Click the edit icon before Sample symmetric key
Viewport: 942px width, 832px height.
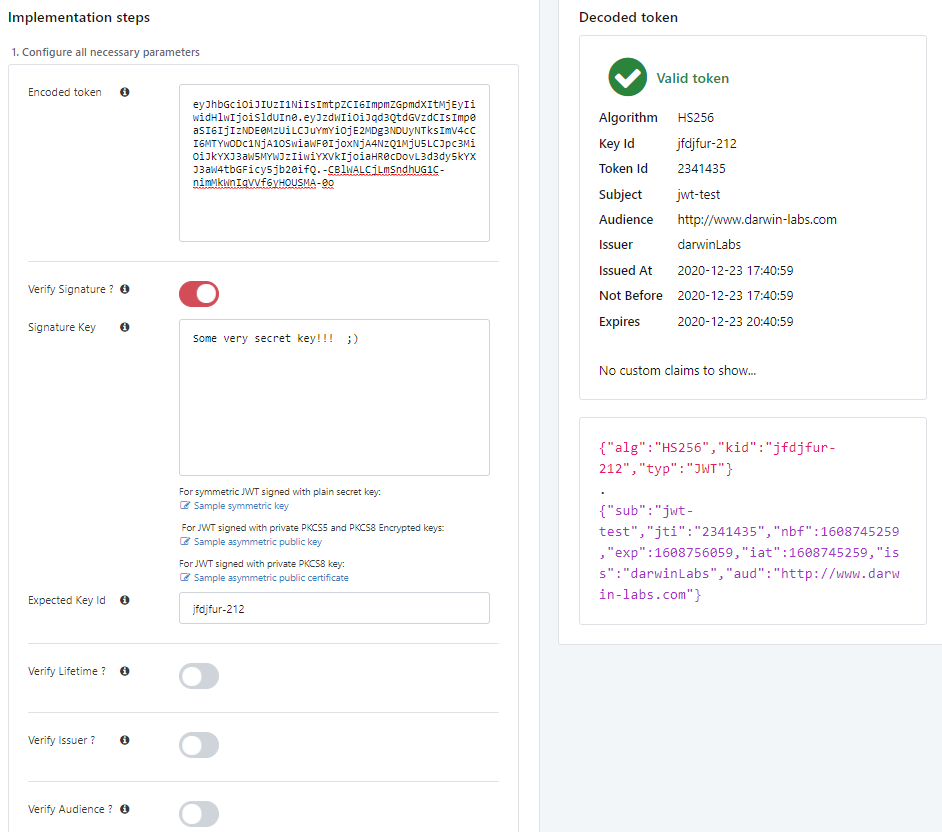184,506
